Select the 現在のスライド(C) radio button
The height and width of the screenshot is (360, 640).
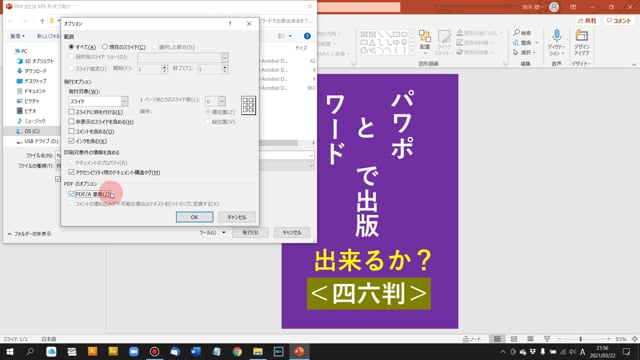pyautogui.click(x=105, y=47)
